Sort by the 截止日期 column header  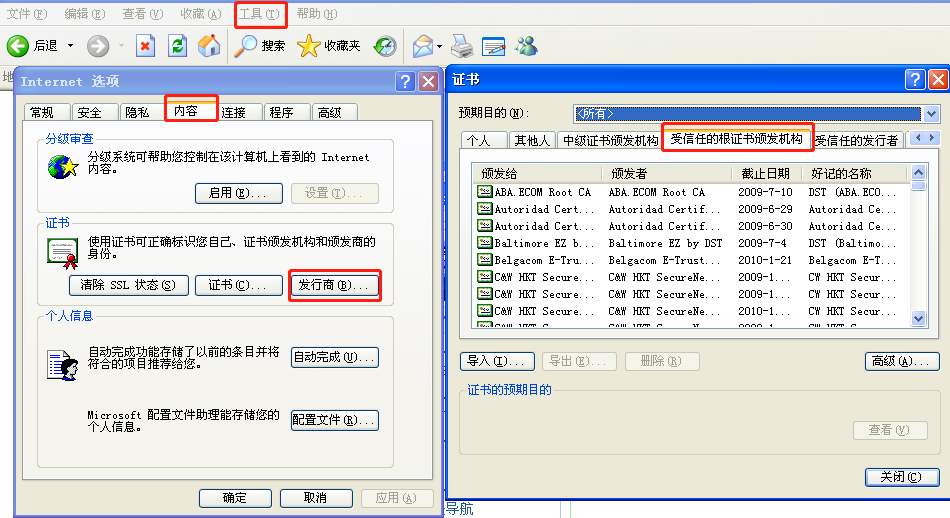pos(766,174)
